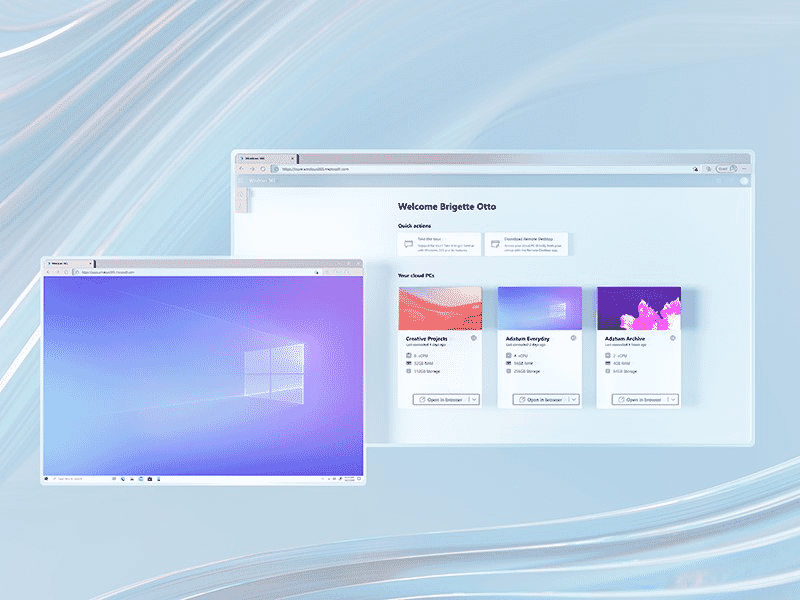Image resolution: width=800 pixels, height=600 pixels.
Task: Click the Take the tour speech bubble icon
Action: 407,243
